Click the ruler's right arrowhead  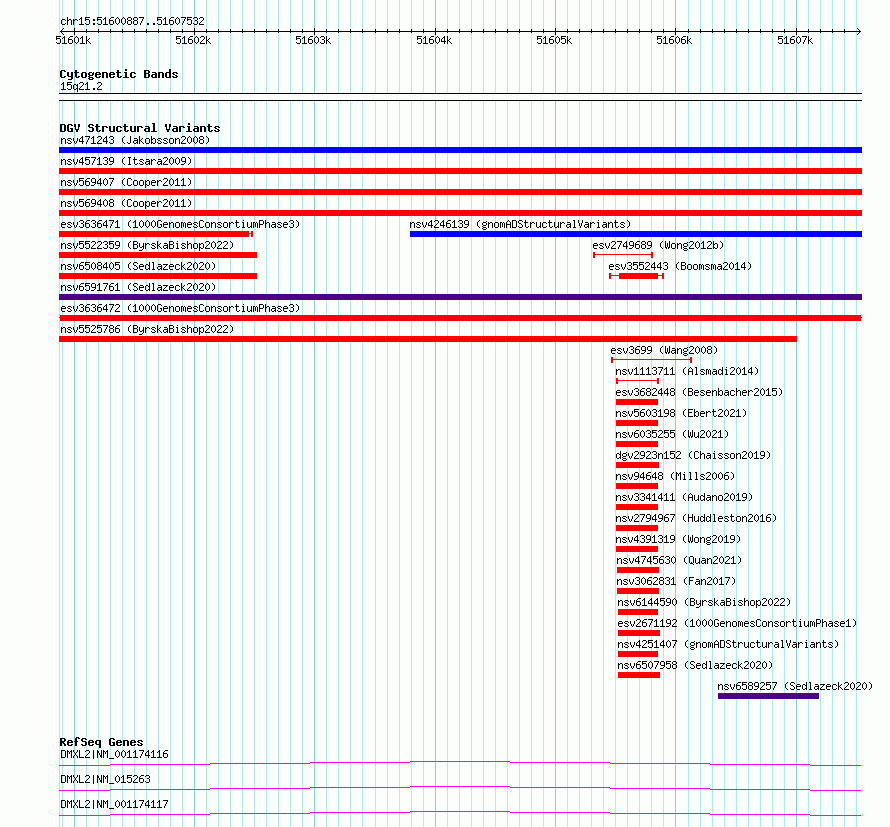[x=859, y=31]
